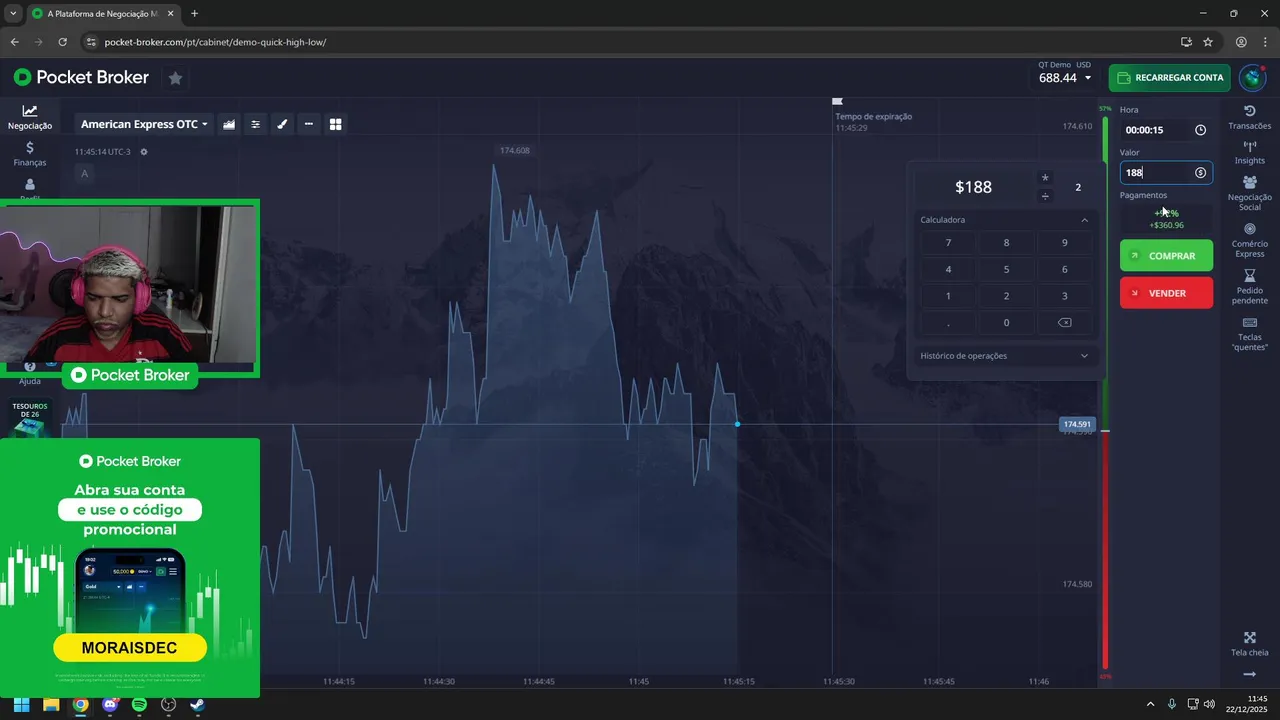The height and width of the screenshot is (720, 1280).
Task: Bookmark this page with the star
Action: (x=1208, y=42)
